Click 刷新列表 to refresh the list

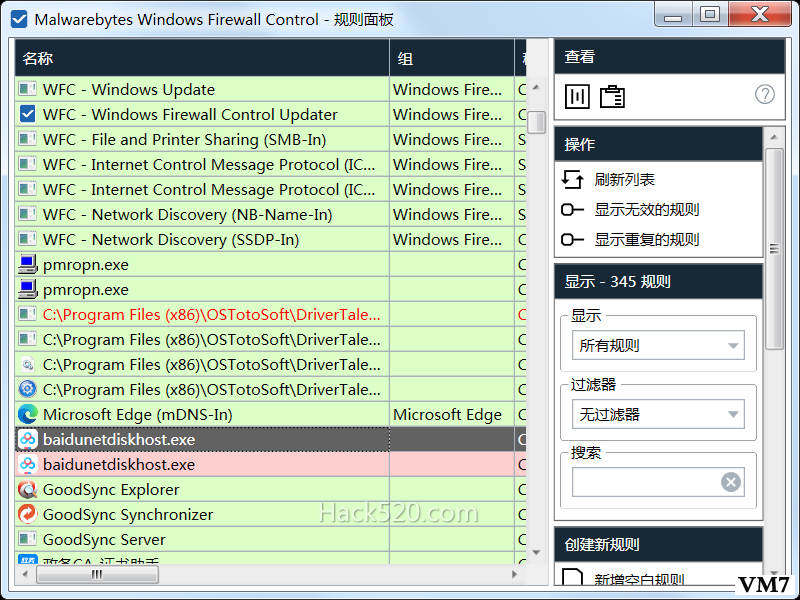pos(624,180)
